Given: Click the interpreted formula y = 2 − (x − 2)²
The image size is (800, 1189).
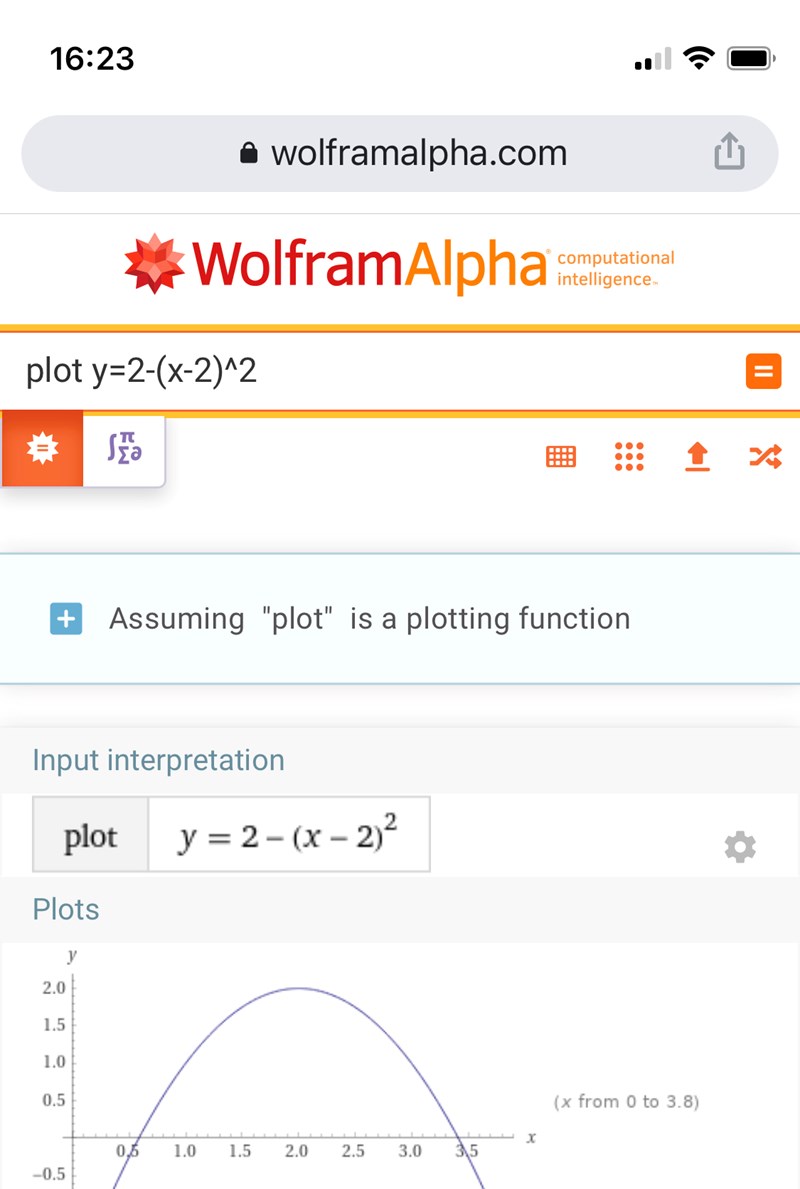Looking at the screenshot, I should (288, 835).
